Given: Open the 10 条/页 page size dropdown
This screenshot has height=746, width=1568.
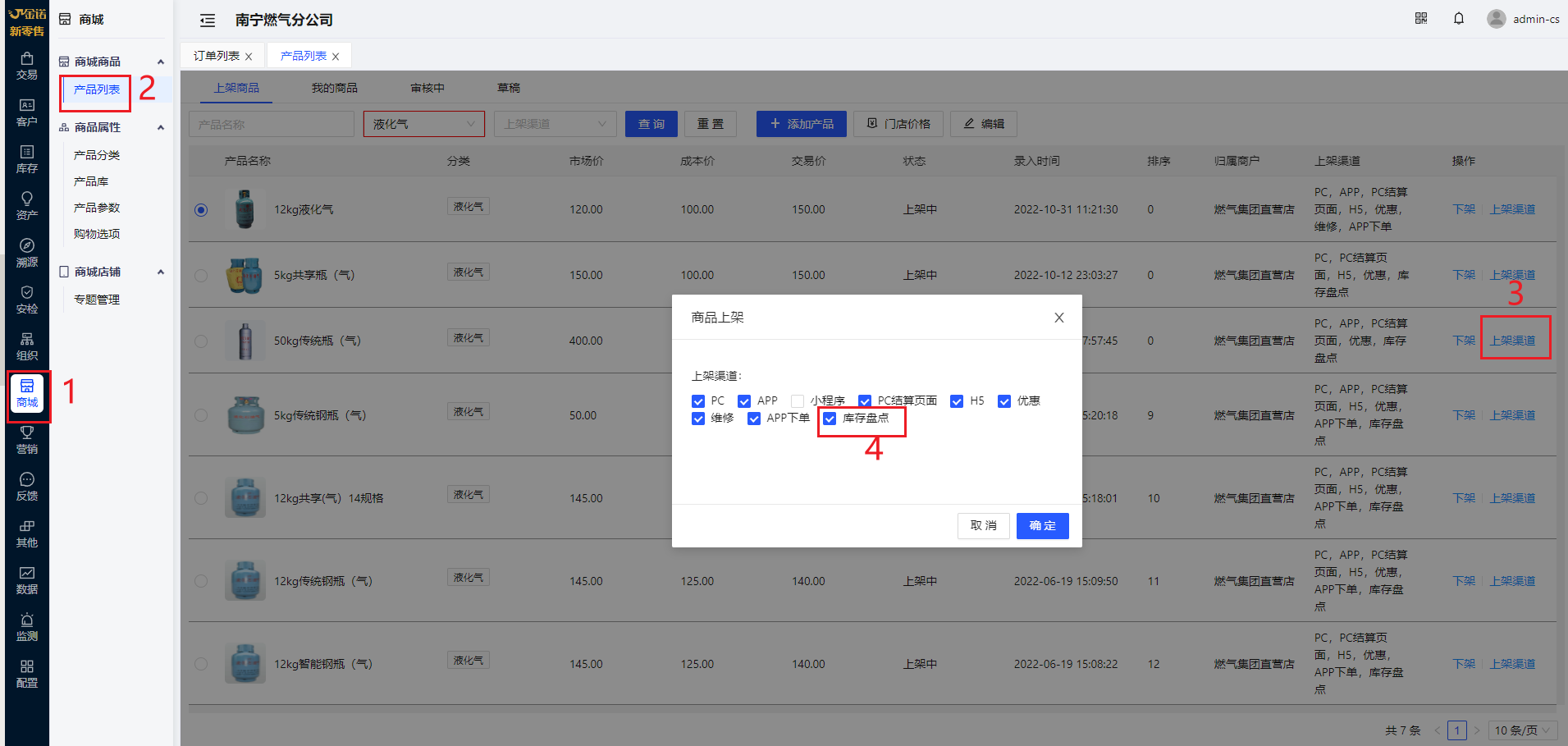Looking at the screenshot, I should 1523,730.
